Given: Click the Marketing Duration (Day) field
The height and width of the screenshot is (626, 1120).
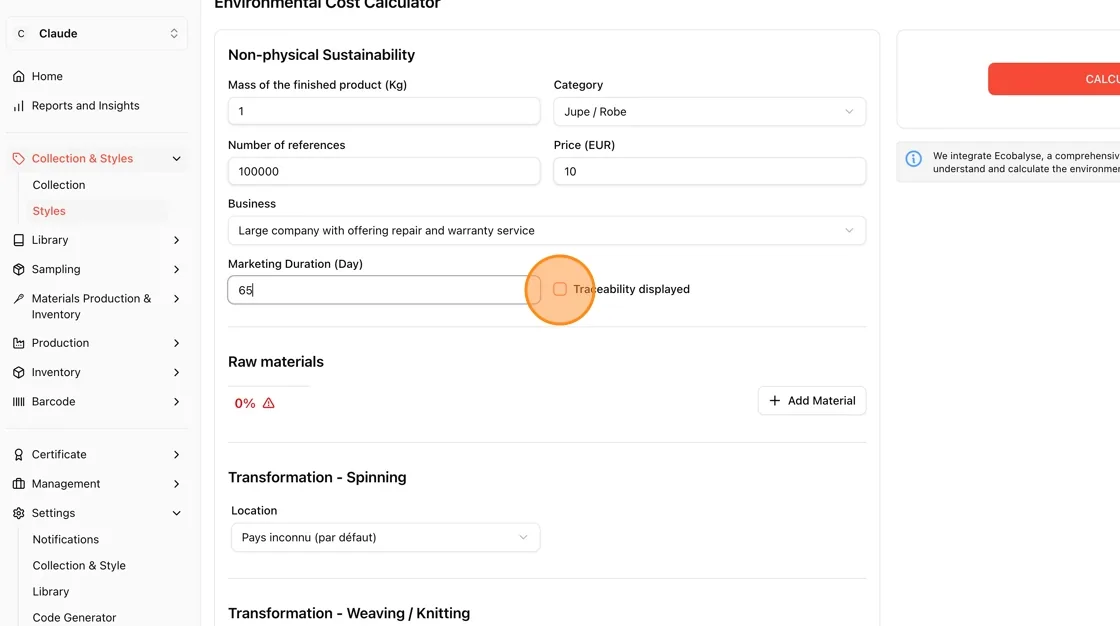Looking at the screenshot, I should coord(384,290).
